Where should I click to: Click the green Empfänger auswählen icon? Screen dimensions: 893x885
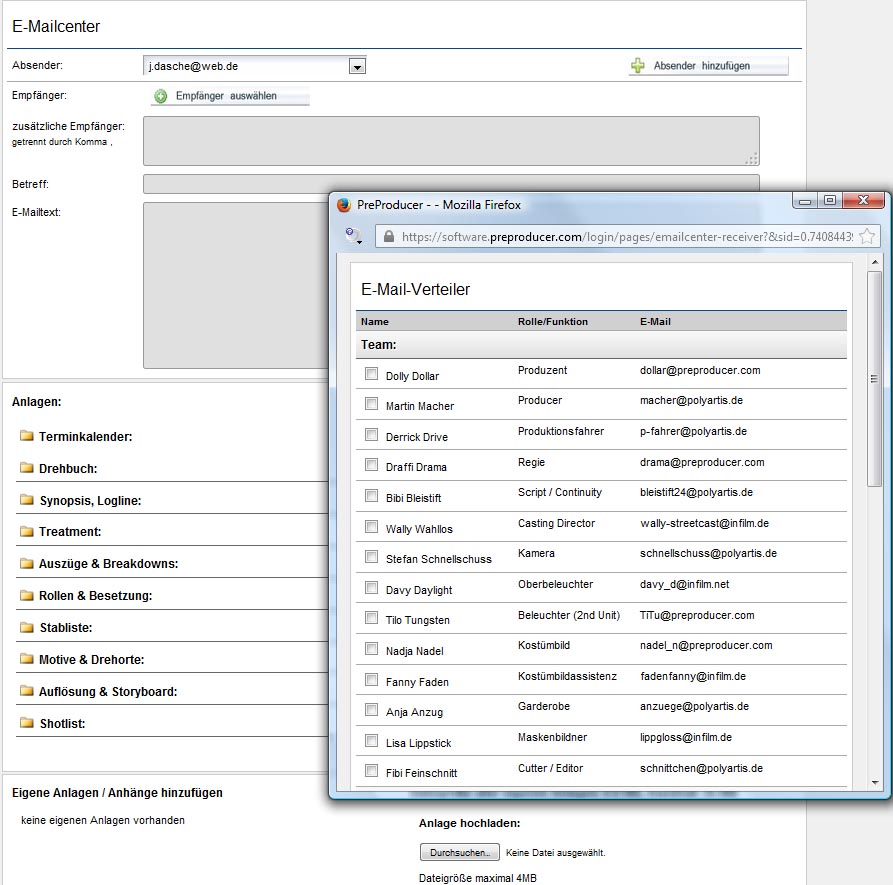161,96
